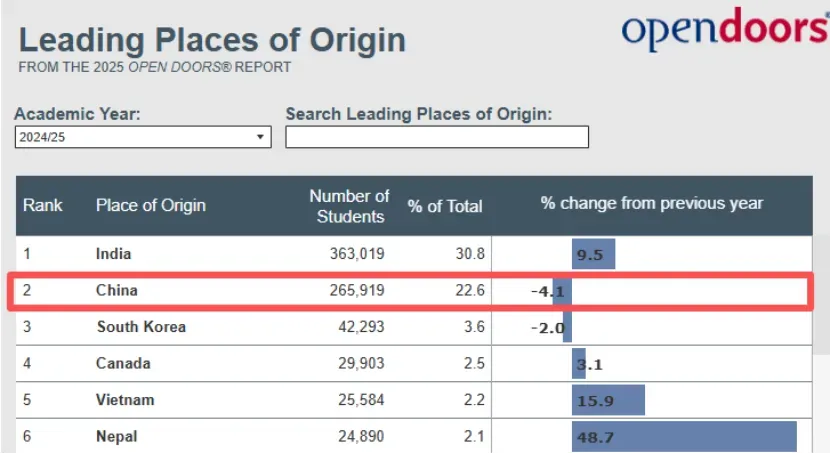Select the Vietnam row label
The width and height of the screenshot is (830, 454).
tap(125, 400)
